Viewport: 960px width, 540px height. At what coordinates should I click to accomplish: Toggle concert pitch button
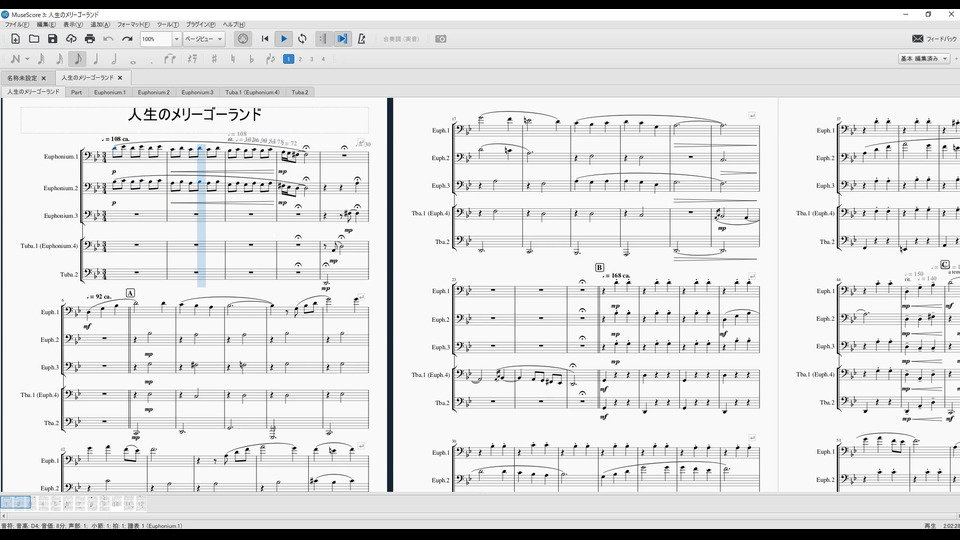401,39
